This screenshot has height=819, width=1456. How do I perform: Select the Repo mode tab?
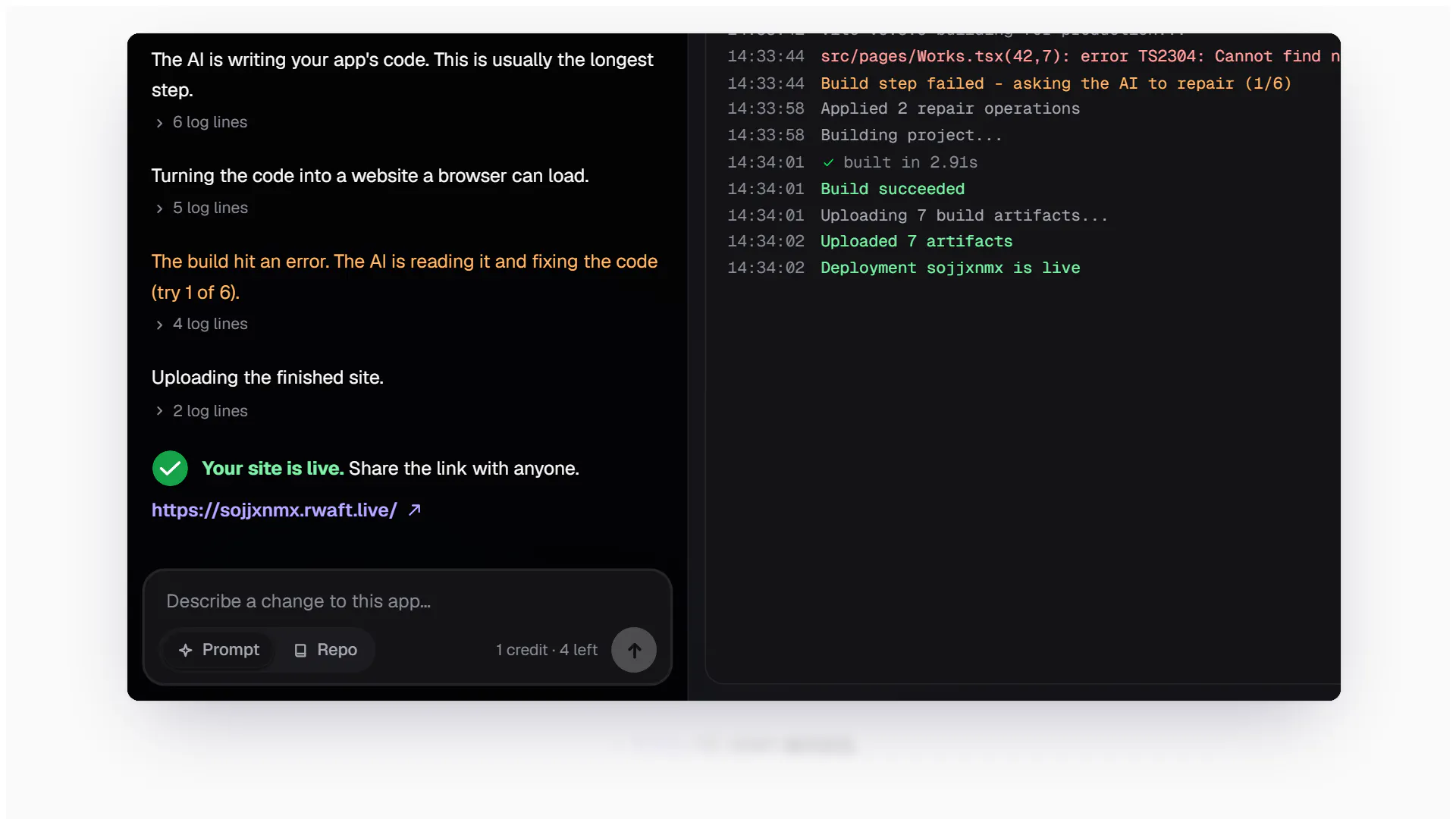coord(325,650)
